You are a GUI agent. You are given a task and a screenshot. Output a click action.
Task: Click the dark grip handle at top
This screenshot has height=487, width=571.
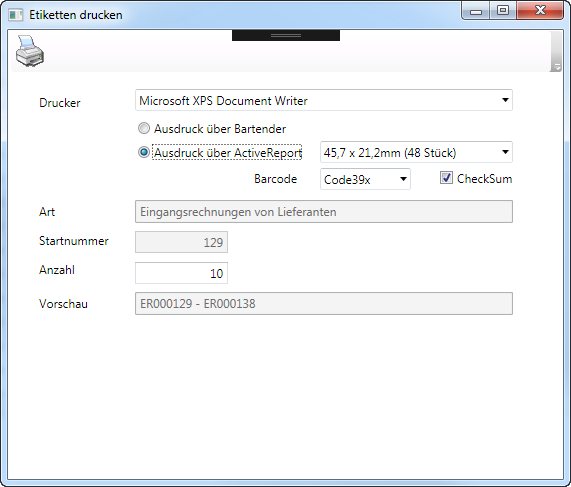286,35
